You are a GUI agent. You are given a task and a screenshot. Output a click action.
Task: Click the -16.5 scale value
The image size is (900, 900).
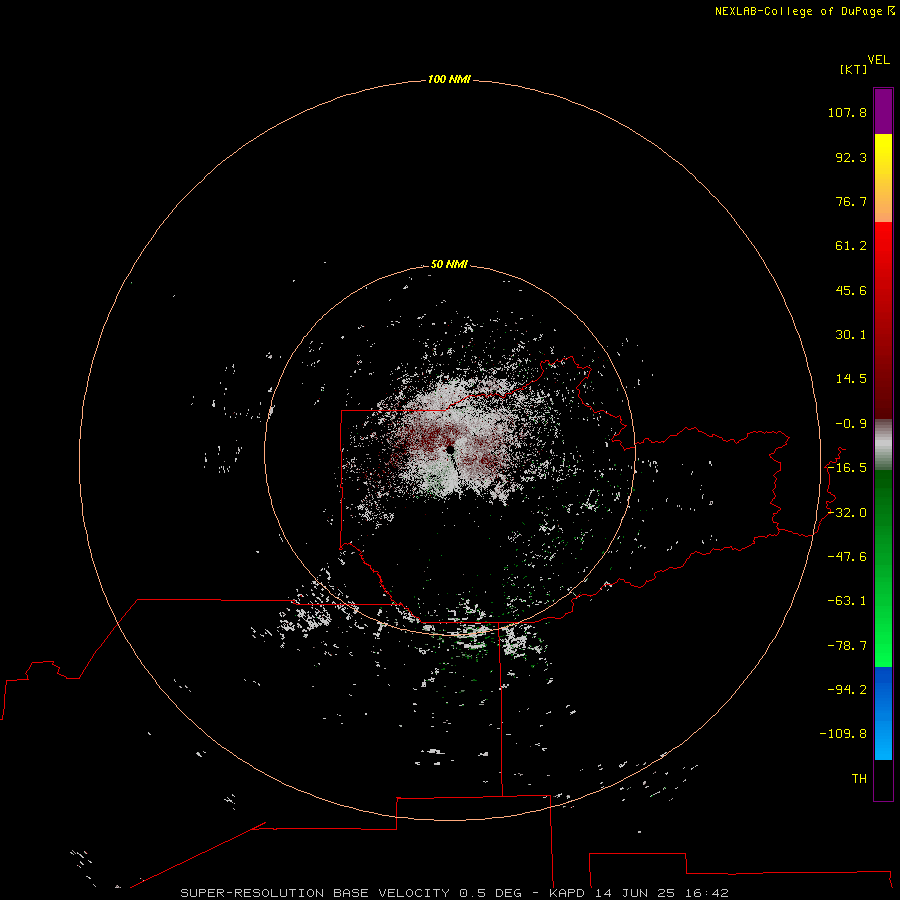point(847,468)
